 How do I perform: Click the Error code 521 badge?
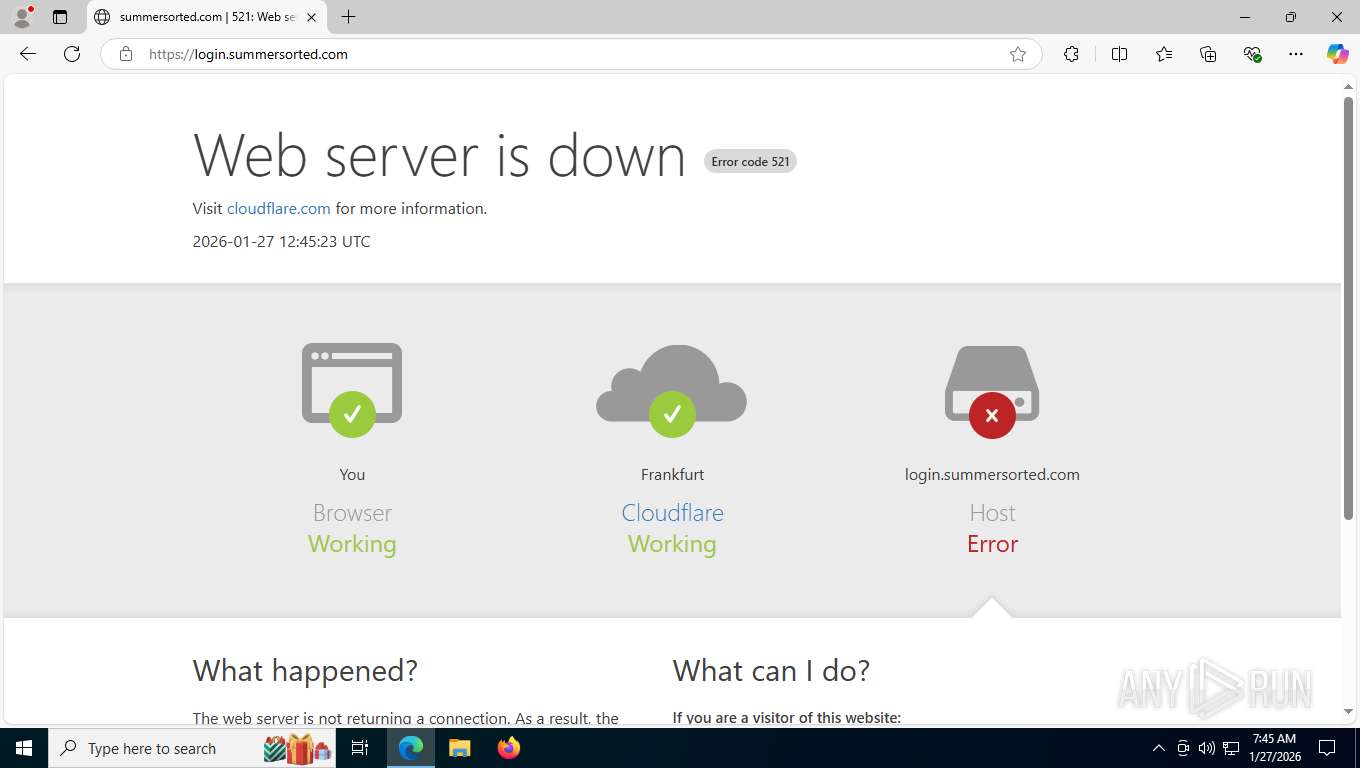pyautogui.click(x=750, y=161)
